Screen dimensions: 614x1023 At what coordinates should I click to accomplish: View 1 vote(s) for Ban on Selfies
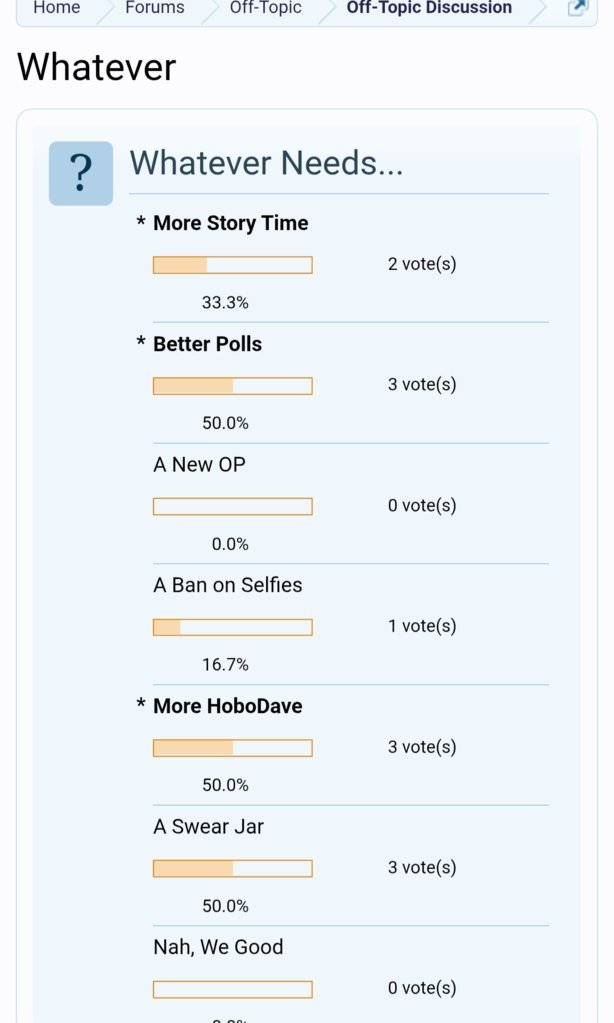[x=422, y=626]
